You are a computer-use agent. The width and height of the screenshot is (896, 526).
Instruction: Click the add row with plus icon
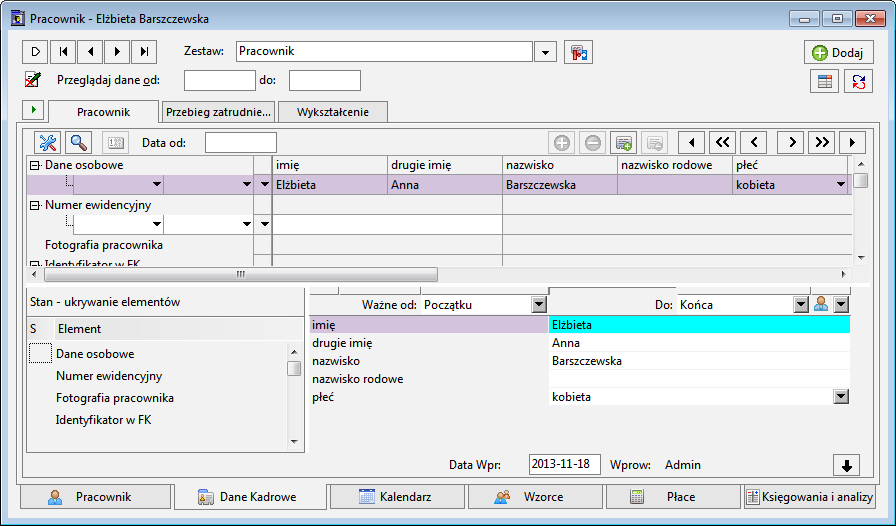[x=624, y=142]
